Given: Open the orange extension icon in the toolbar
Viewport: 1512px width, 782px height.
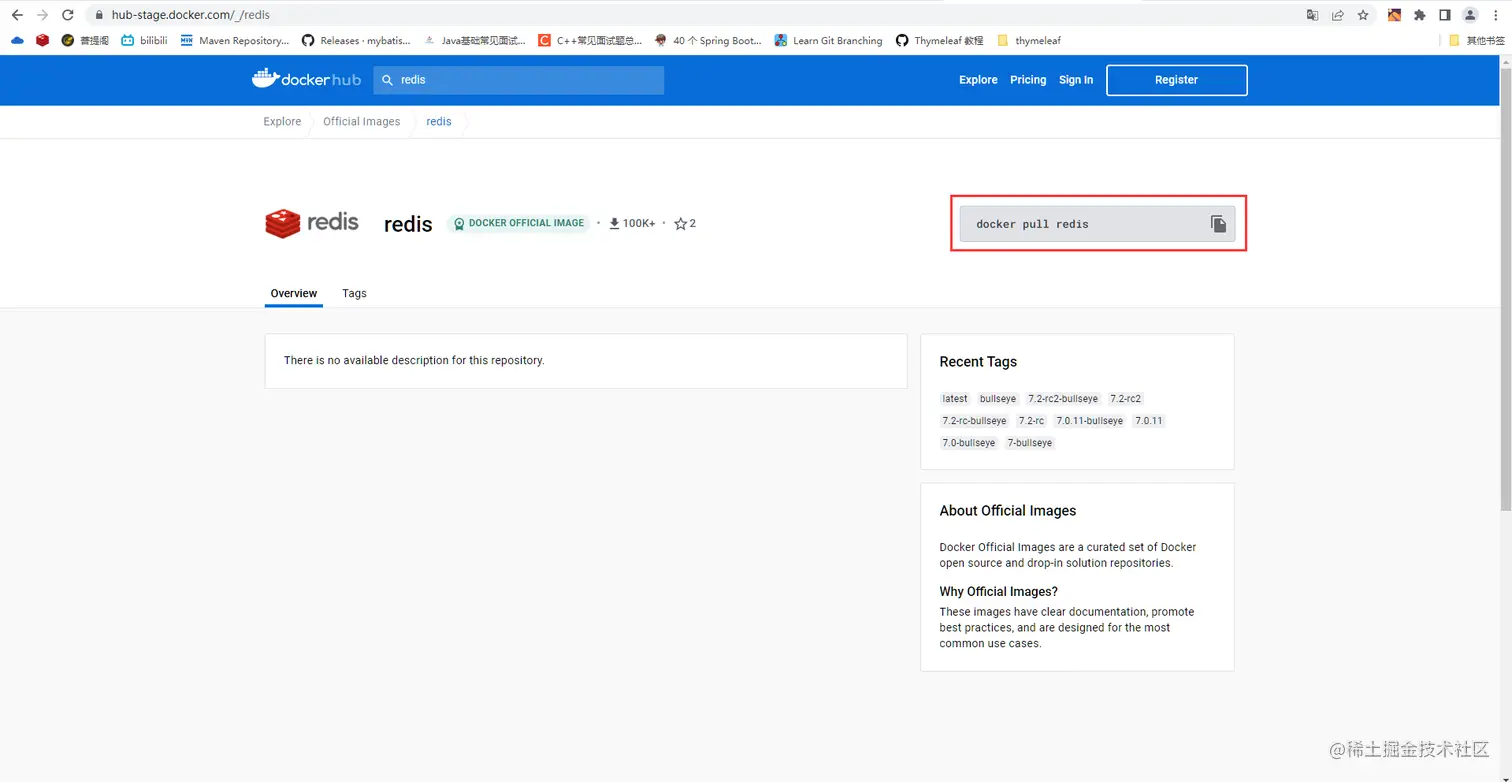Looking at the screenshot, I should click(x=1394, y=15).
